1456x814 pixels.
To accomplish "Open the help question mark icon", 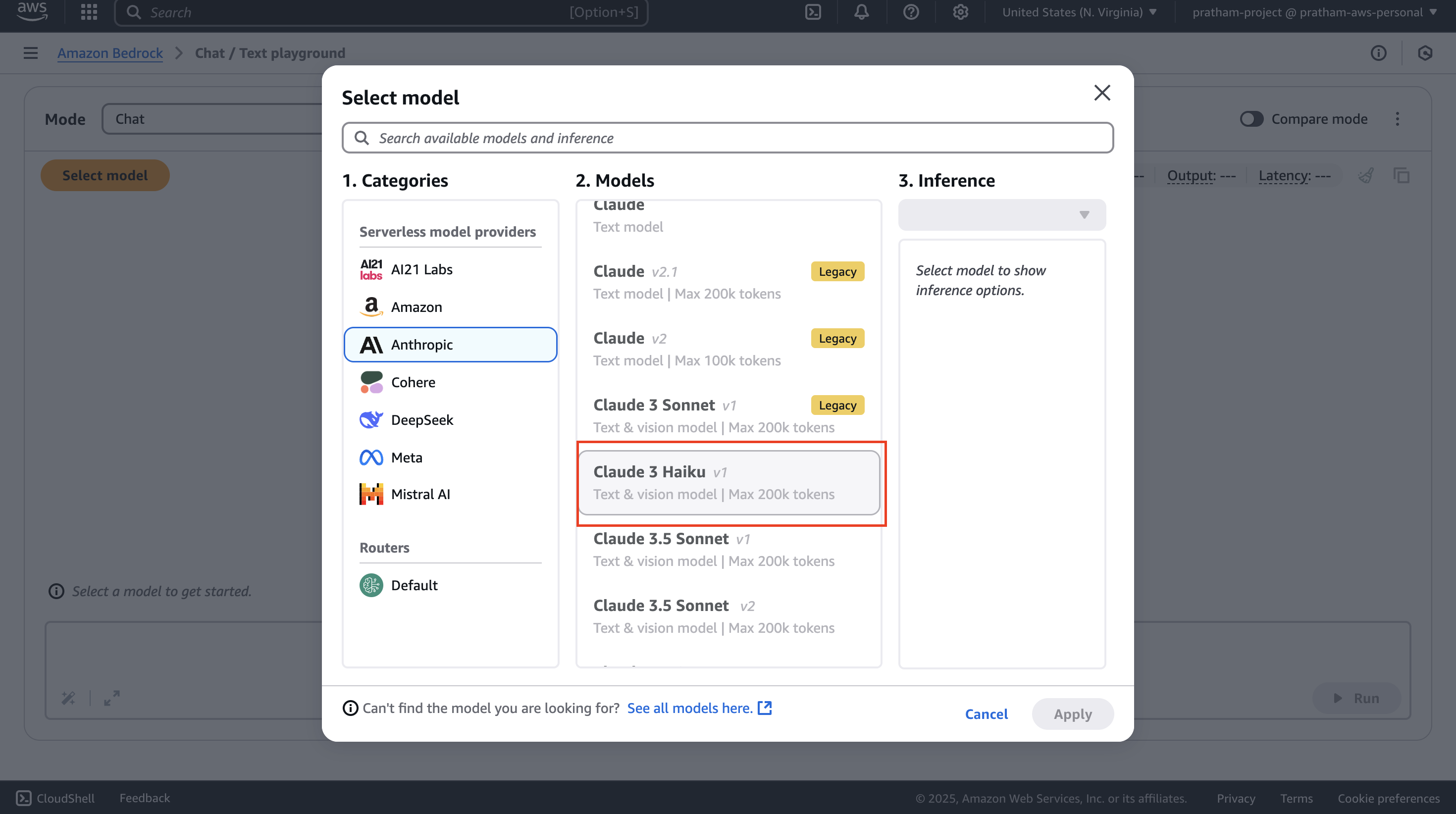I will coord(911,12).
